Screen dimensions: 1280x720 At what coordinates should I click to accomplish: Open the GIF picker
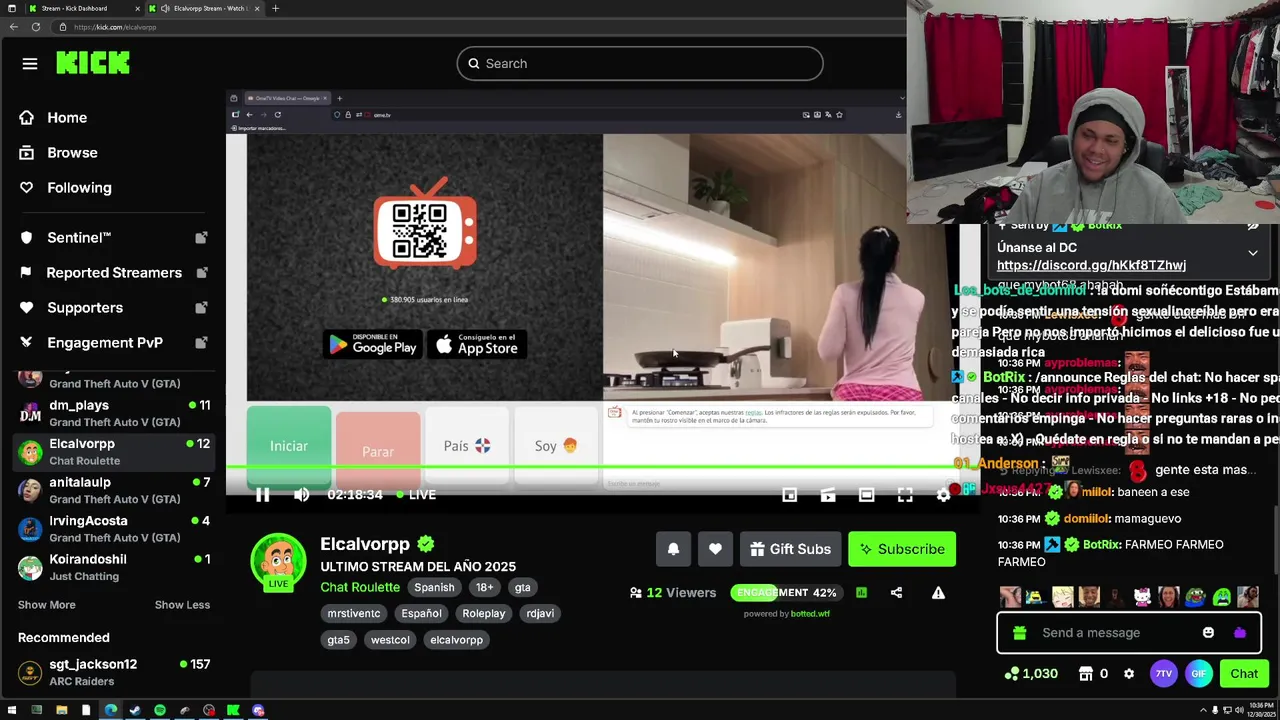1198,674
